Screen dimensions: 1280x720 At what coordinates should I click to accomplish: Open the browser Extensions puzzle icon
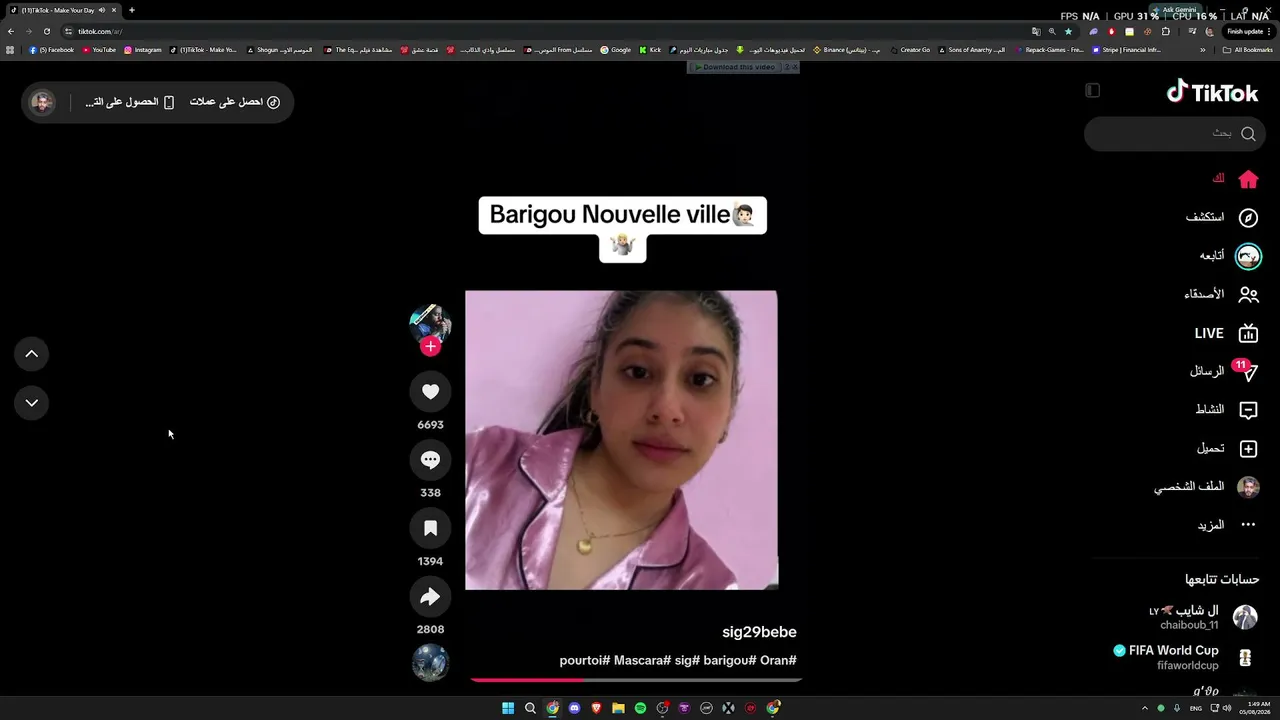(1165, 31)
